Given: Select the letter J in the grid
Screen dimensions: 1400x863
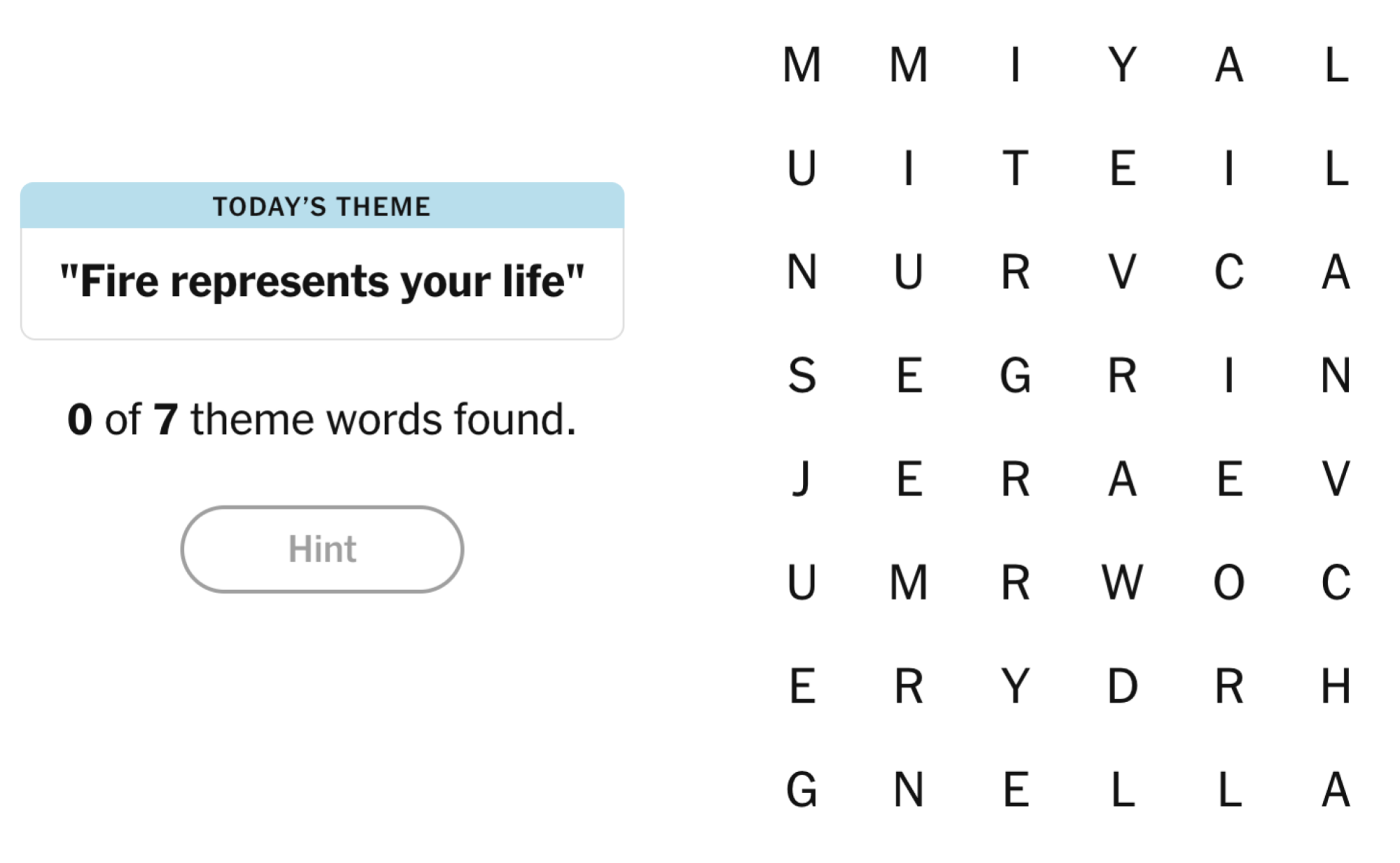Looking at the screenshot, I should [x=801, y=479].
